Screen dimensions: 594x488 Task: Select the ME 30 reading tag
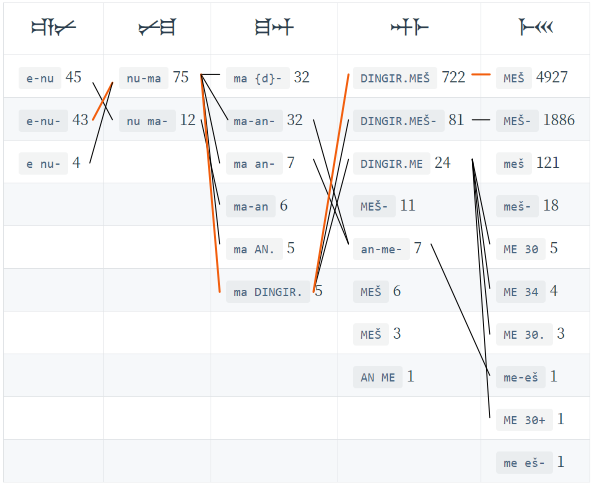[521, 249]
